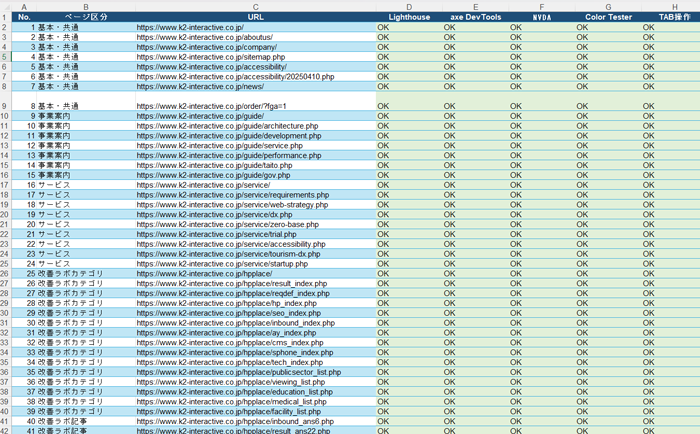Screen dimensions: 700x434
Task: Open the /service/zero-base.php link
Action: (x=228, y=224)
